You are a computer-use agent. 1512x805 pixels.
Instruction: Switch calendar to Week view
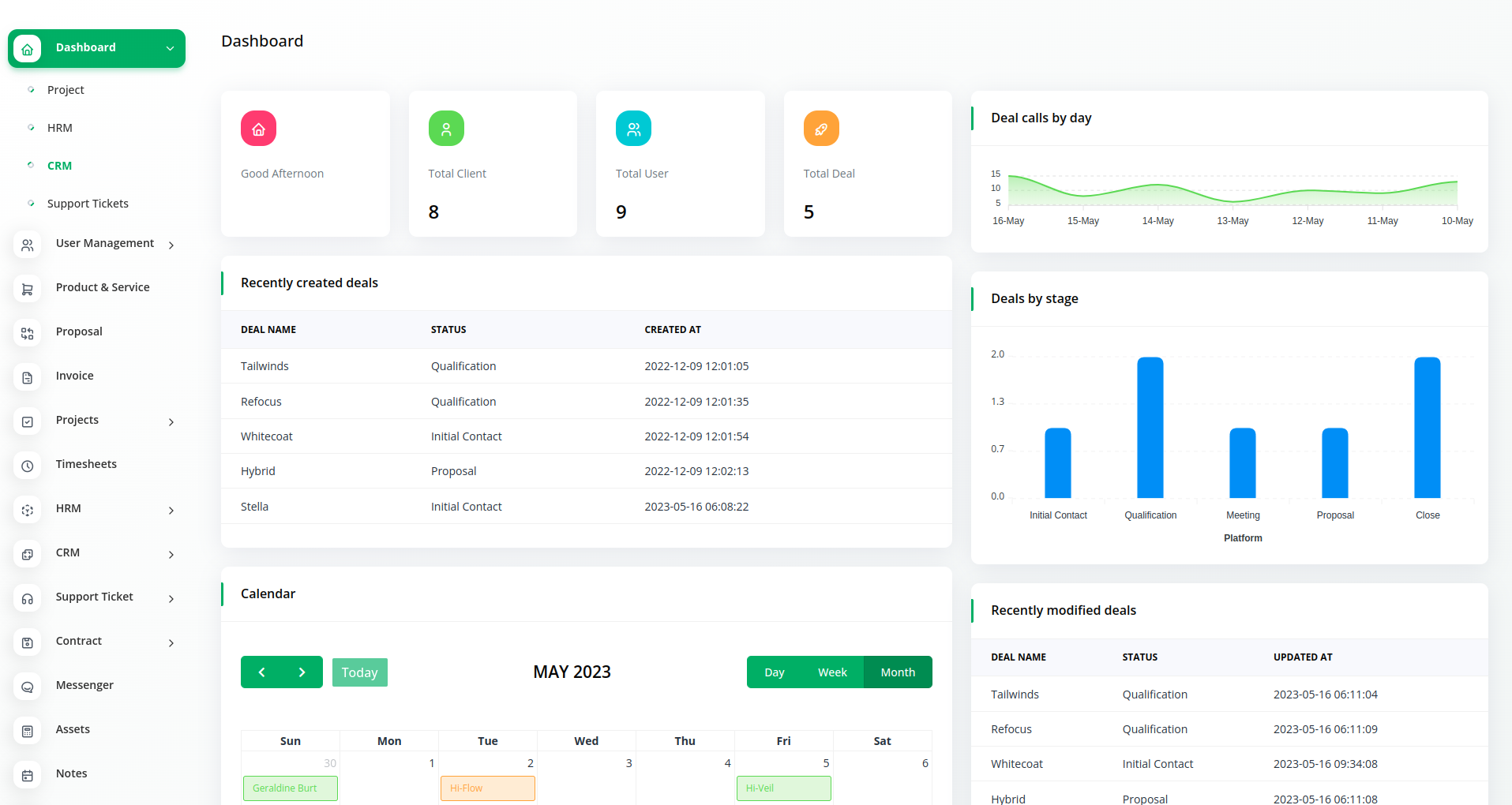point(832,672)
